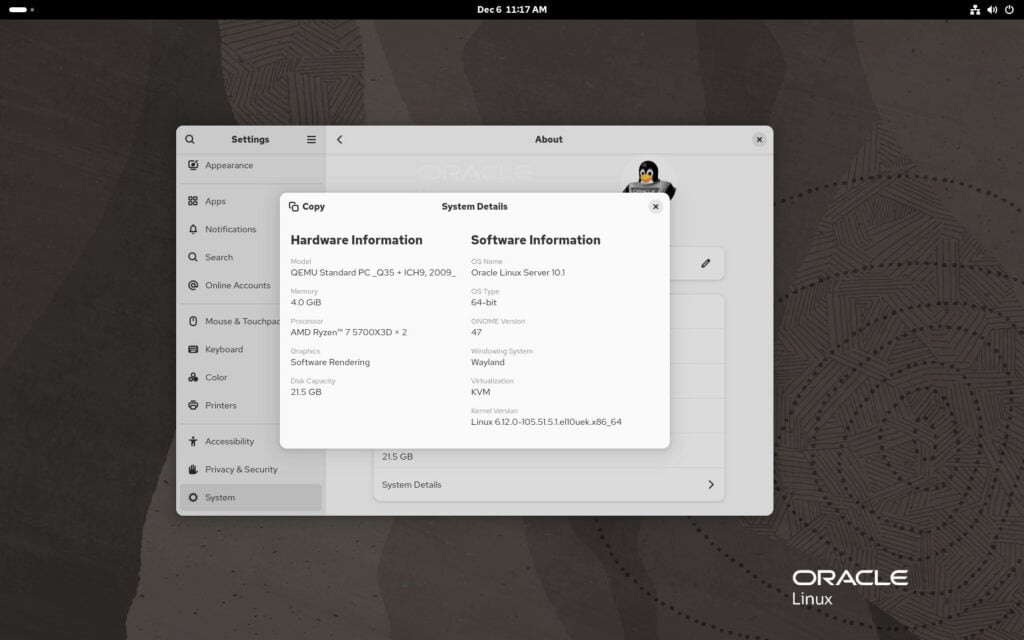Copy the system details
Viewport: 1024px width, 640px height.
click(x=306, y=206)
